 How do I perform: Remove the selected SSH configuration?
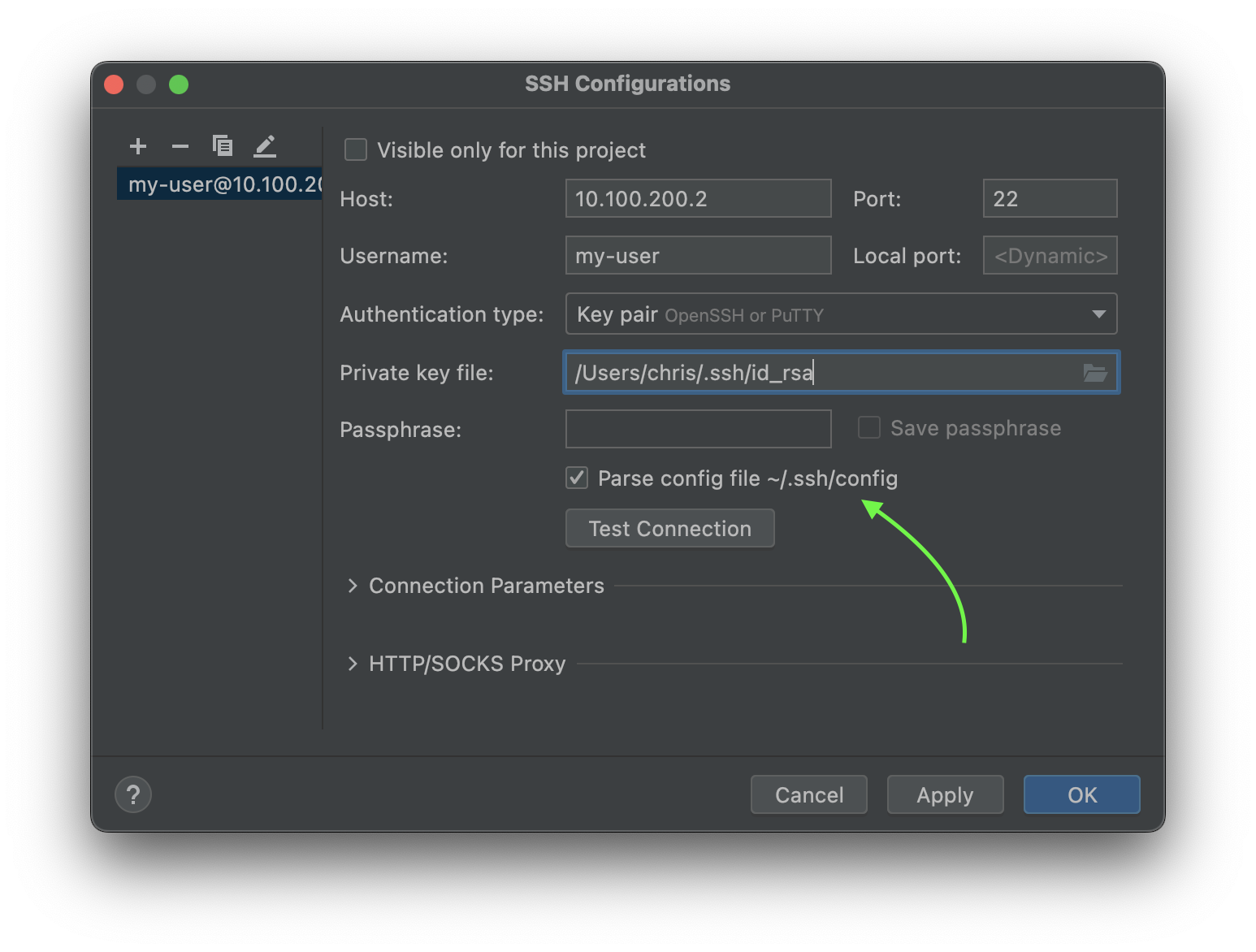180,146
